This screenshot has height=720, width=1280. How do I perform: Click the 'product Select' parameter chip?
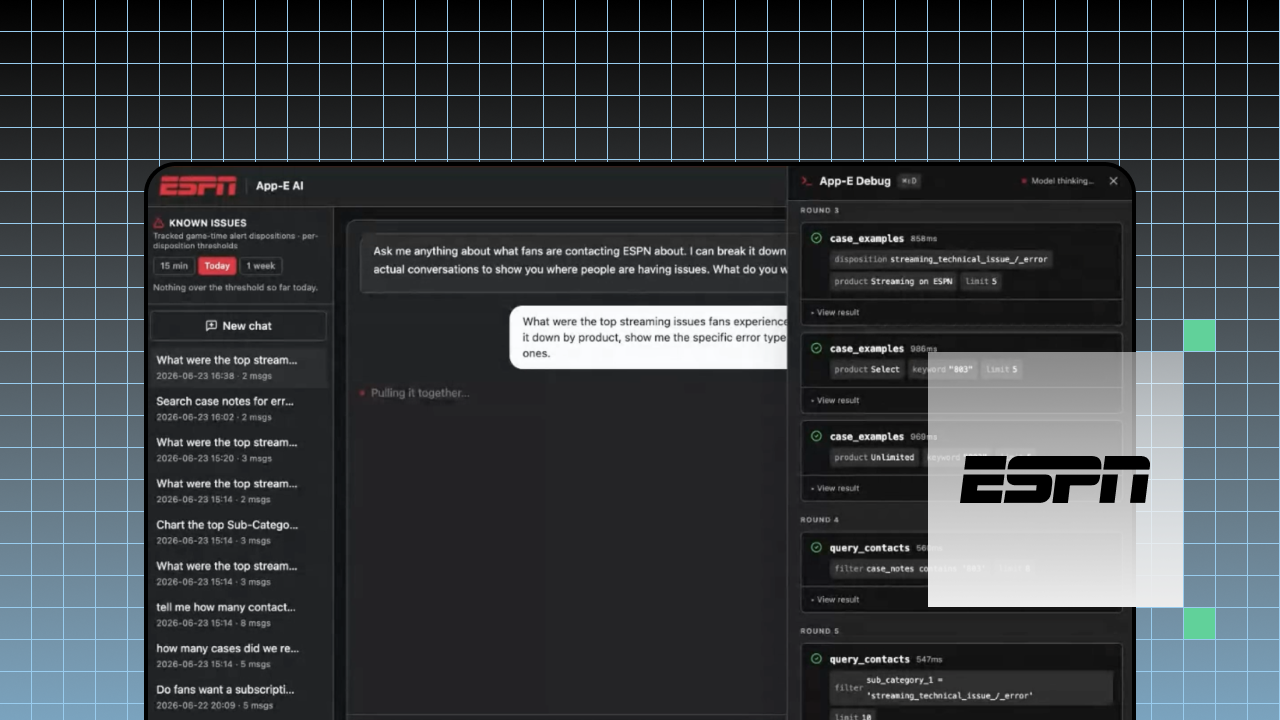867,369
